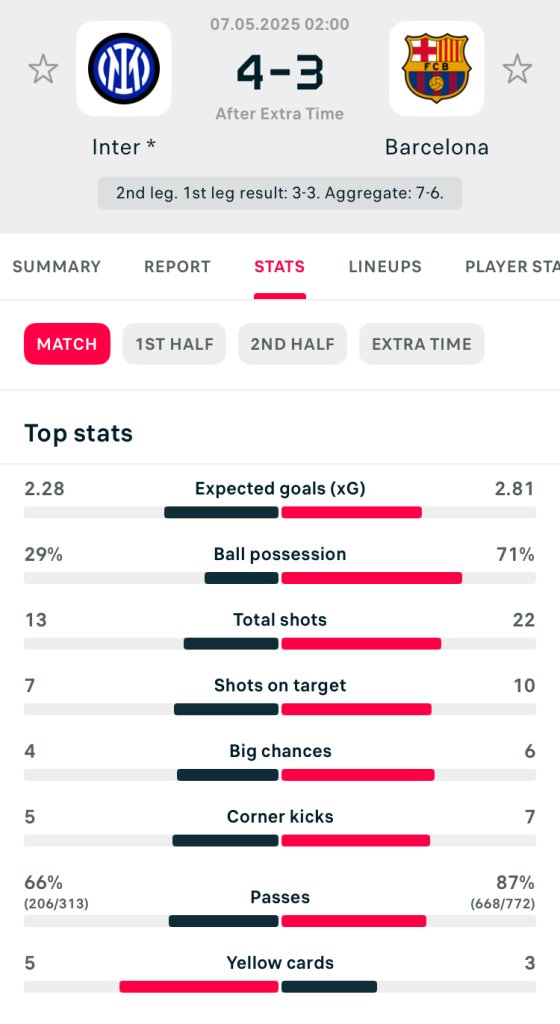
Task: Tap the 4-3 match score
Action: click(x=280, y=72)
